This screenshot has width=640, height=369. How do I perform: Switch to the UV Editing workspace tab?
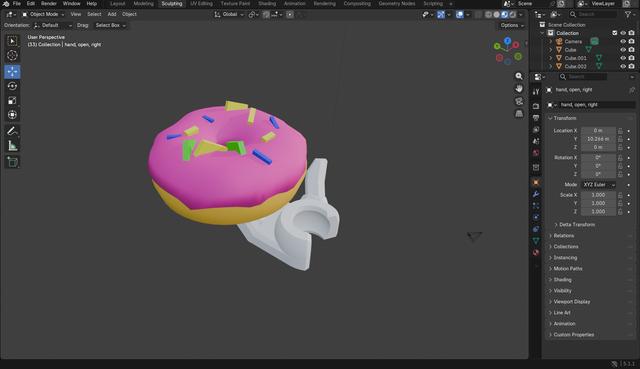click(x=201, y=4)
